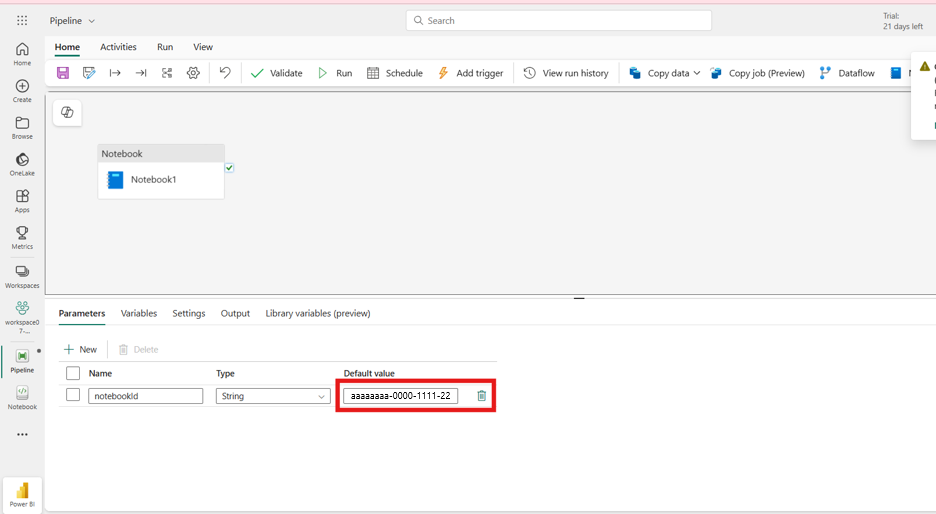Click the Notebook activity header
The image size is (936, 514).
161,153
